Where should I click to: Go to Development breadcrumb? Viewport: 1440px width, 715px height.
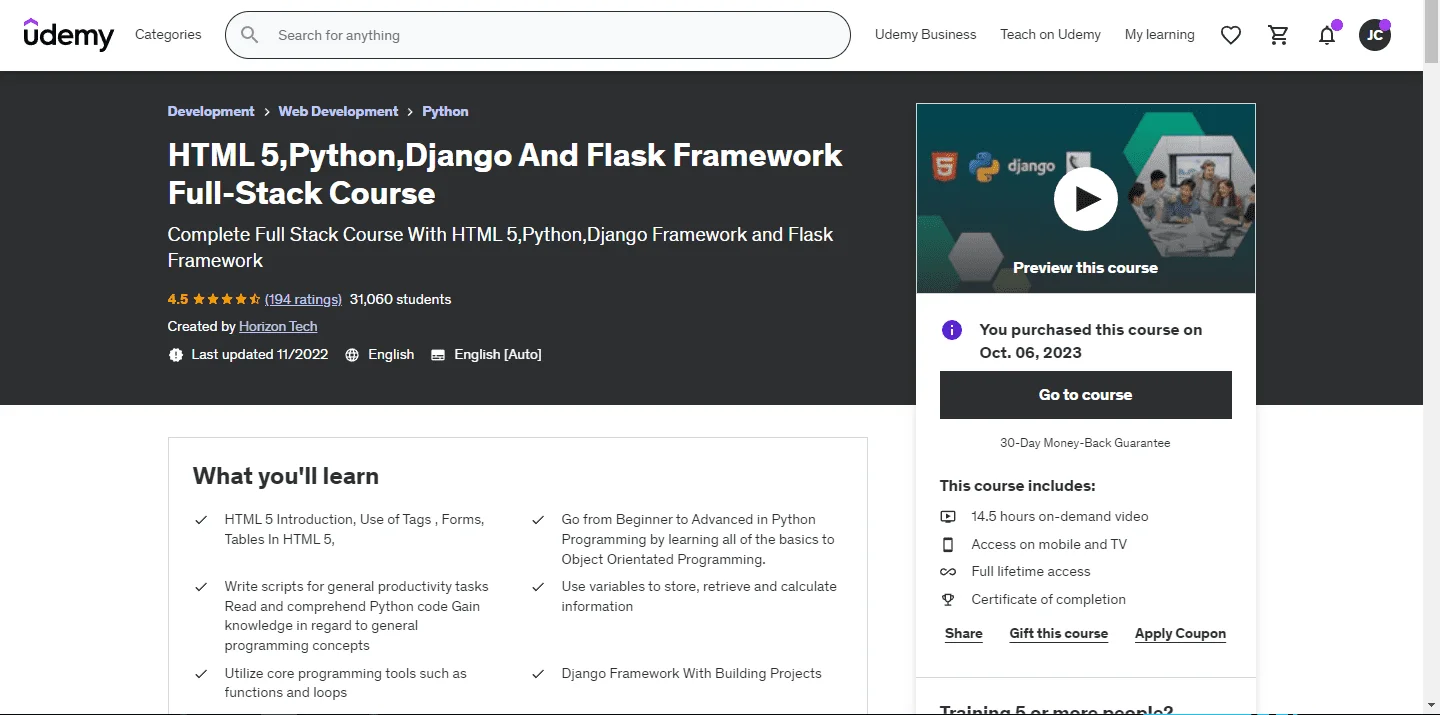point(211,111)
